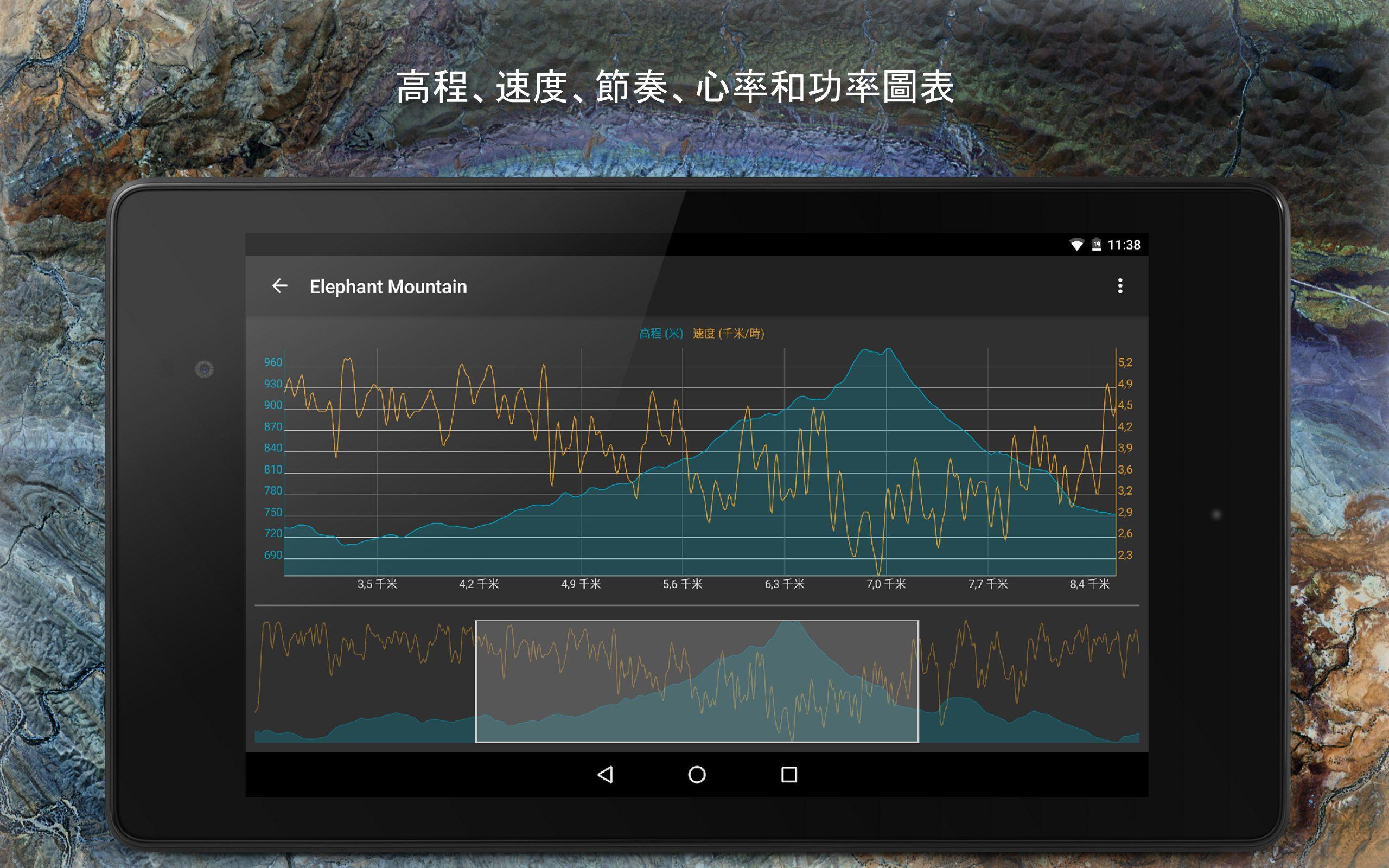Click the 690 elevation axis value
This screenshot has height=868, width=1389.
click(273, 555)
